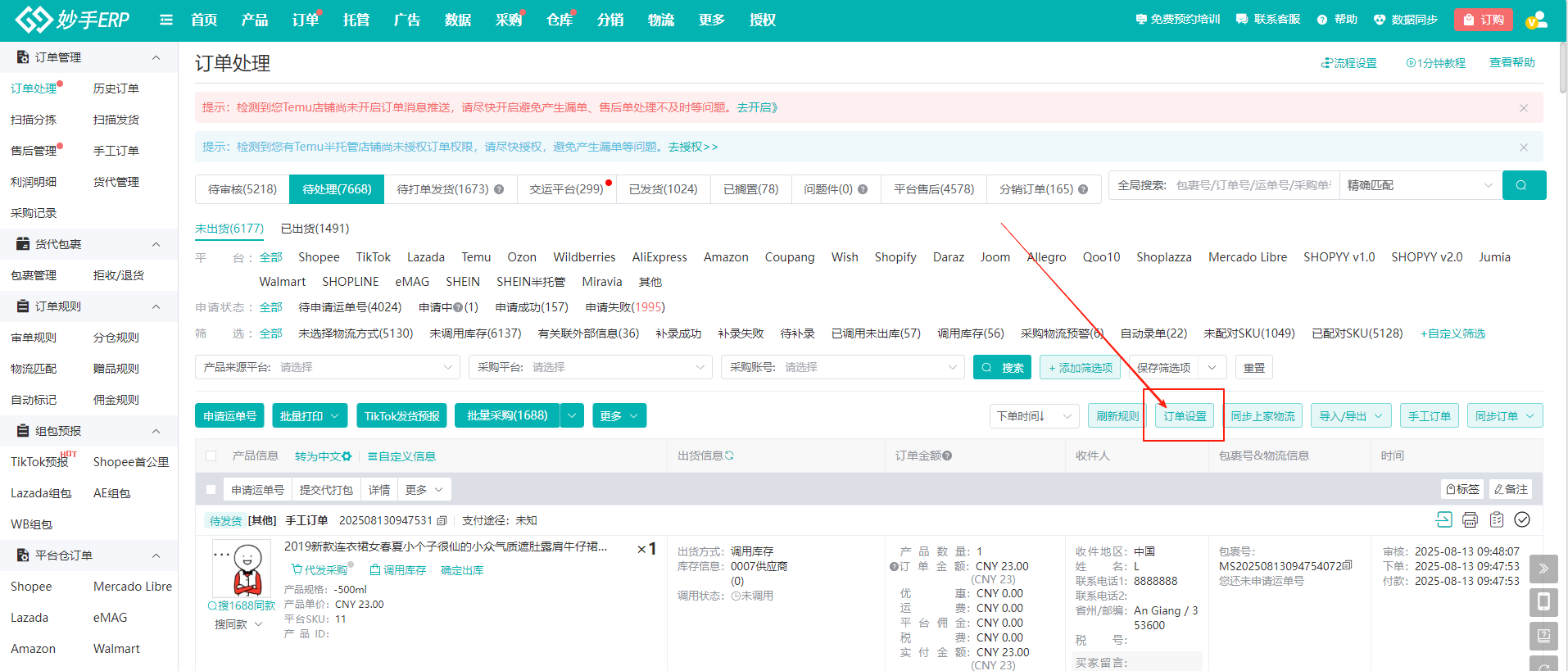Select the 已出货(1491) sub-tab
The height and width of the screenshot is (671, 1568).
315,229
